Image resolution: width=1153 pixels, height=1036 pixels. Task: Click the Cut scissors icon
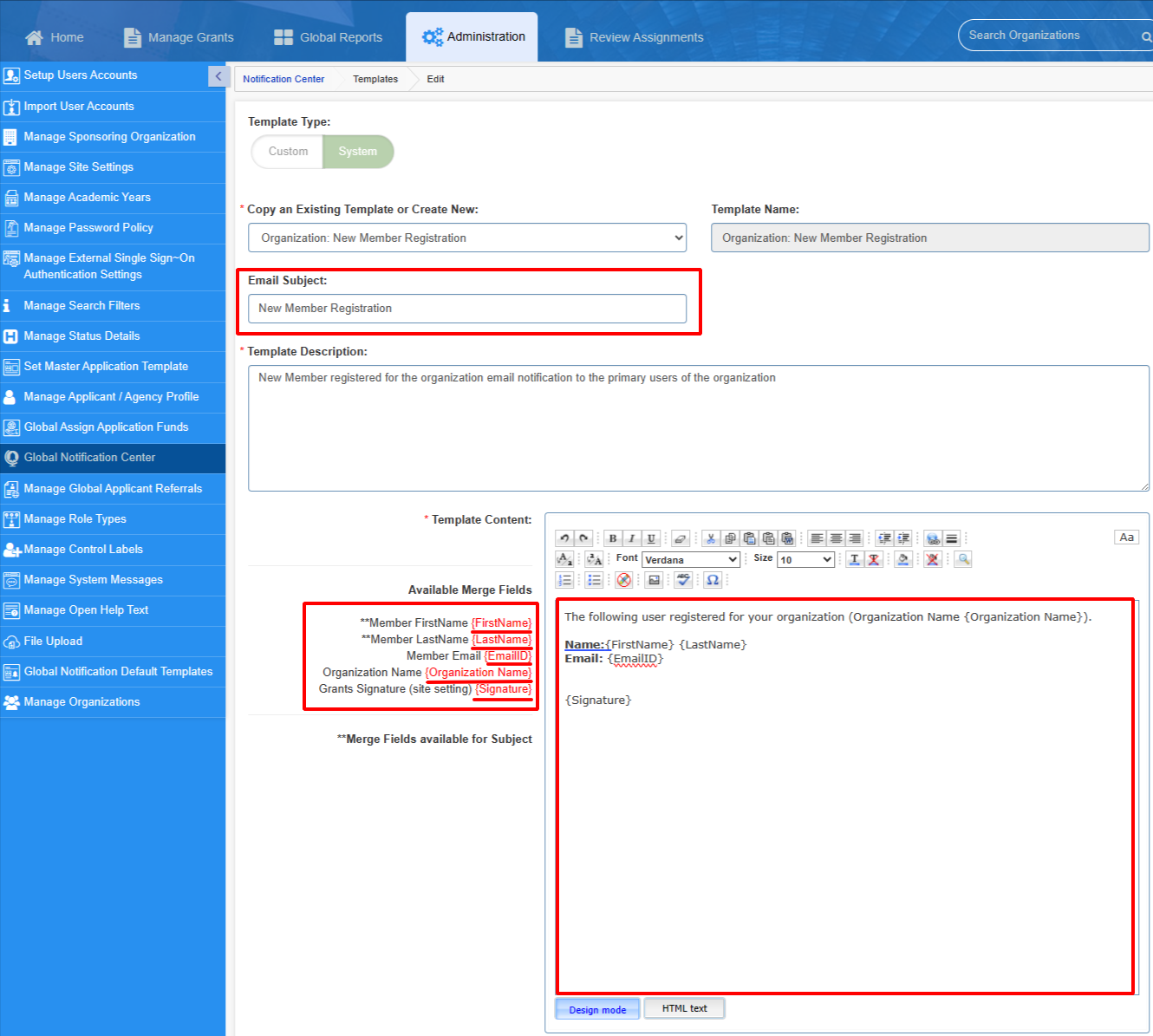coord(711,538)
